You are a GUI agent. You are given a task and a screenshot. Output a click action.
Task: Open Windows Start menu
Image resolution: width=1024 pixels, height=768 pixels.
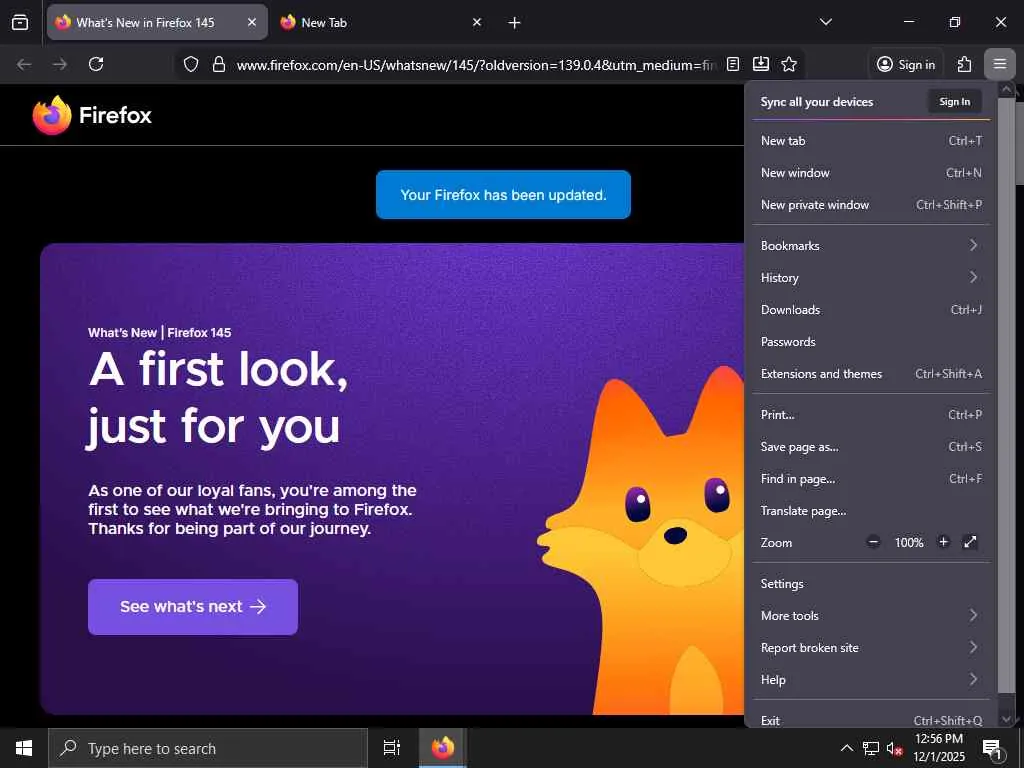pos(24,748)
